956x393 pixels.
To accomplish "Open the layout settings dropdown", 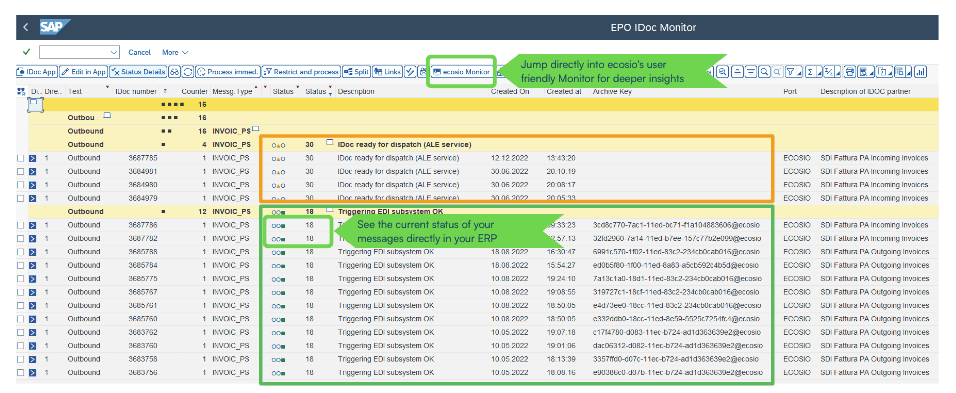I will 904,72.
